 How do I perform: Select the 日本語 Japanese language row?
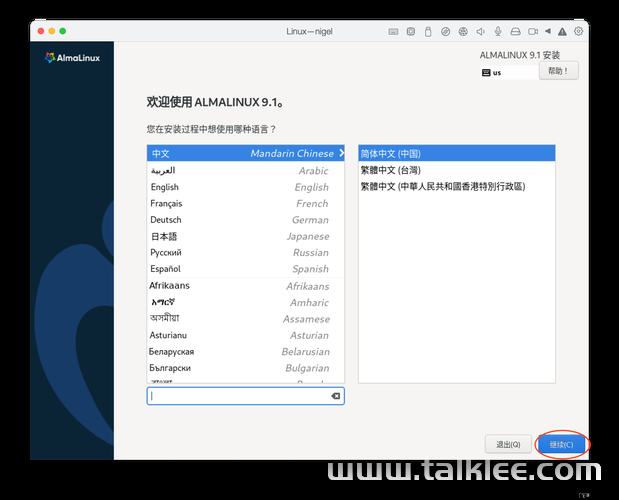click(246, 236)
